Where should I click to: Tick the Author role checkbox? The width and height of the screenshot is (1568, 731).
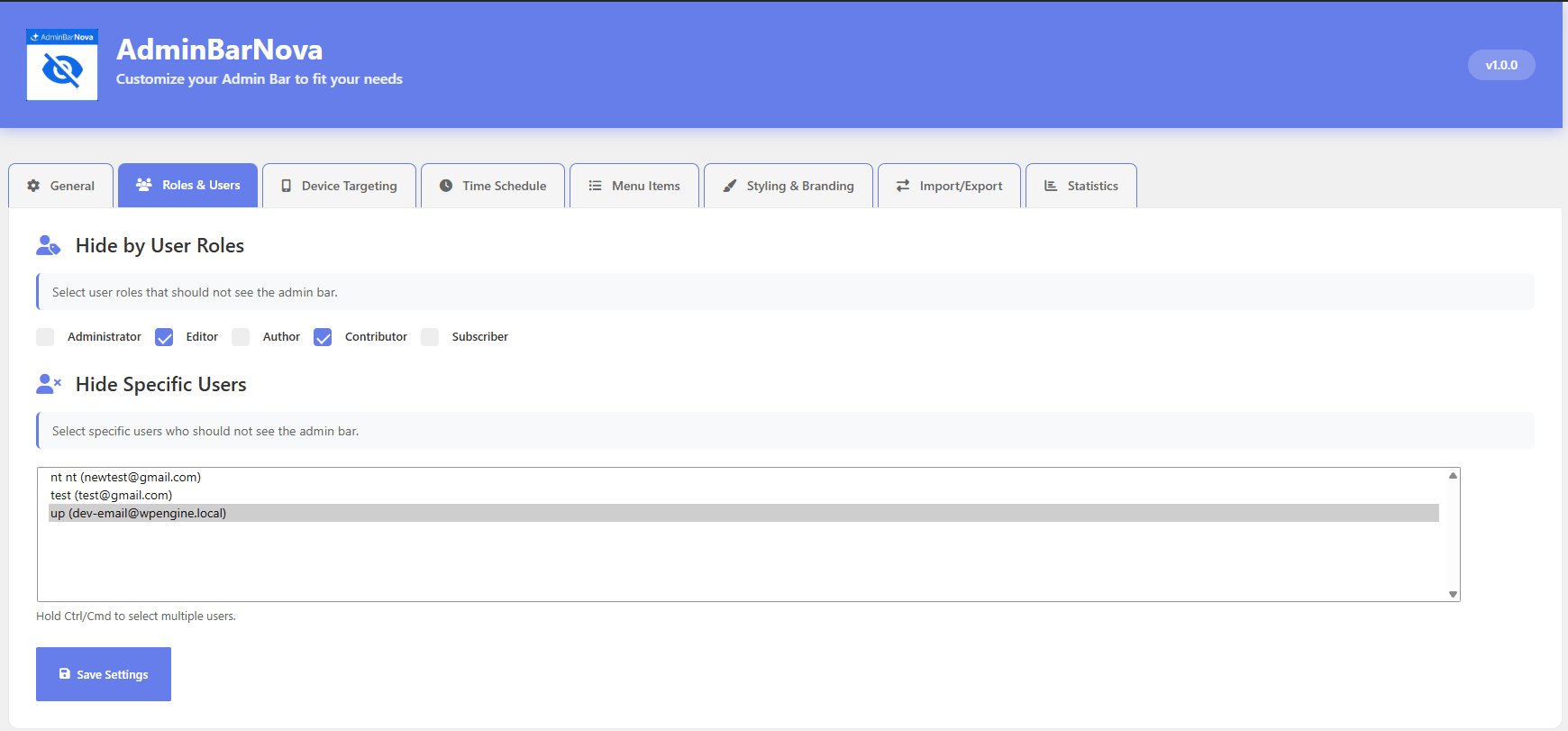tap(241, 337)
